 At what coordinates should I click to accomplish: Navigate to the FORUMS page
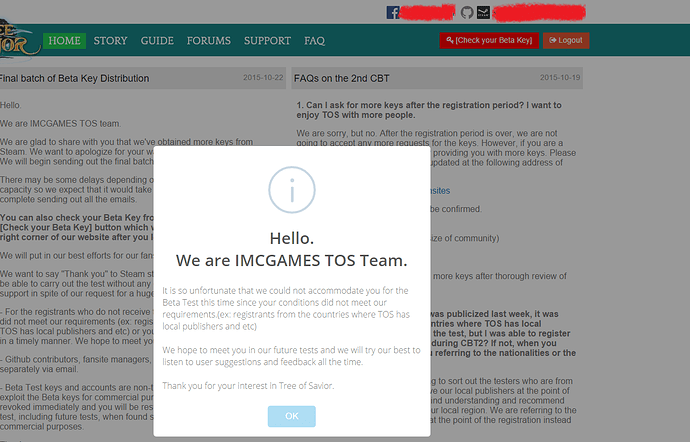click(208, 41)
